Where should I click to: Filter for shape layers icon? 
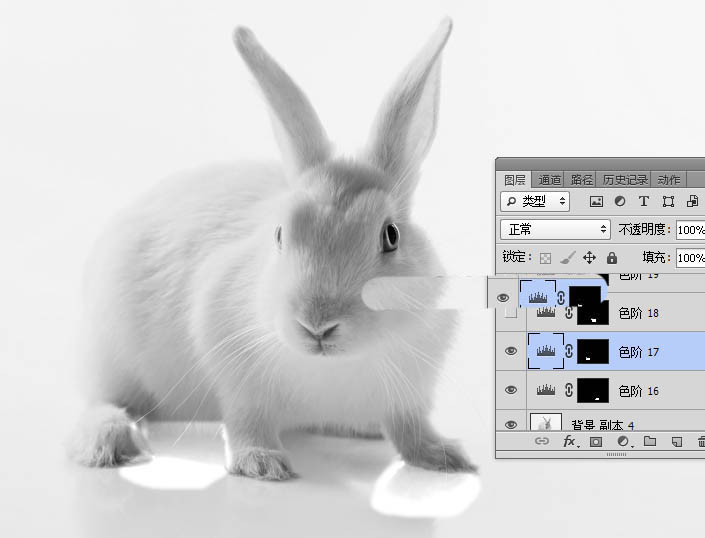[x=669, y=202]
